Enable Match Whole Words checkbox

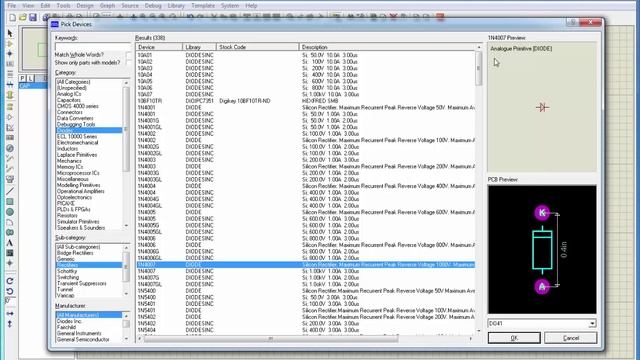129,55
